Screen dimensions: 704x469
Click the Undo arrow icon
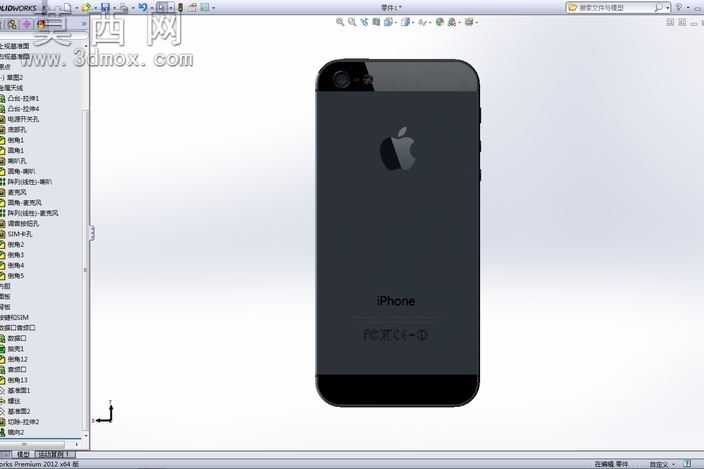(x=143, y=7)
